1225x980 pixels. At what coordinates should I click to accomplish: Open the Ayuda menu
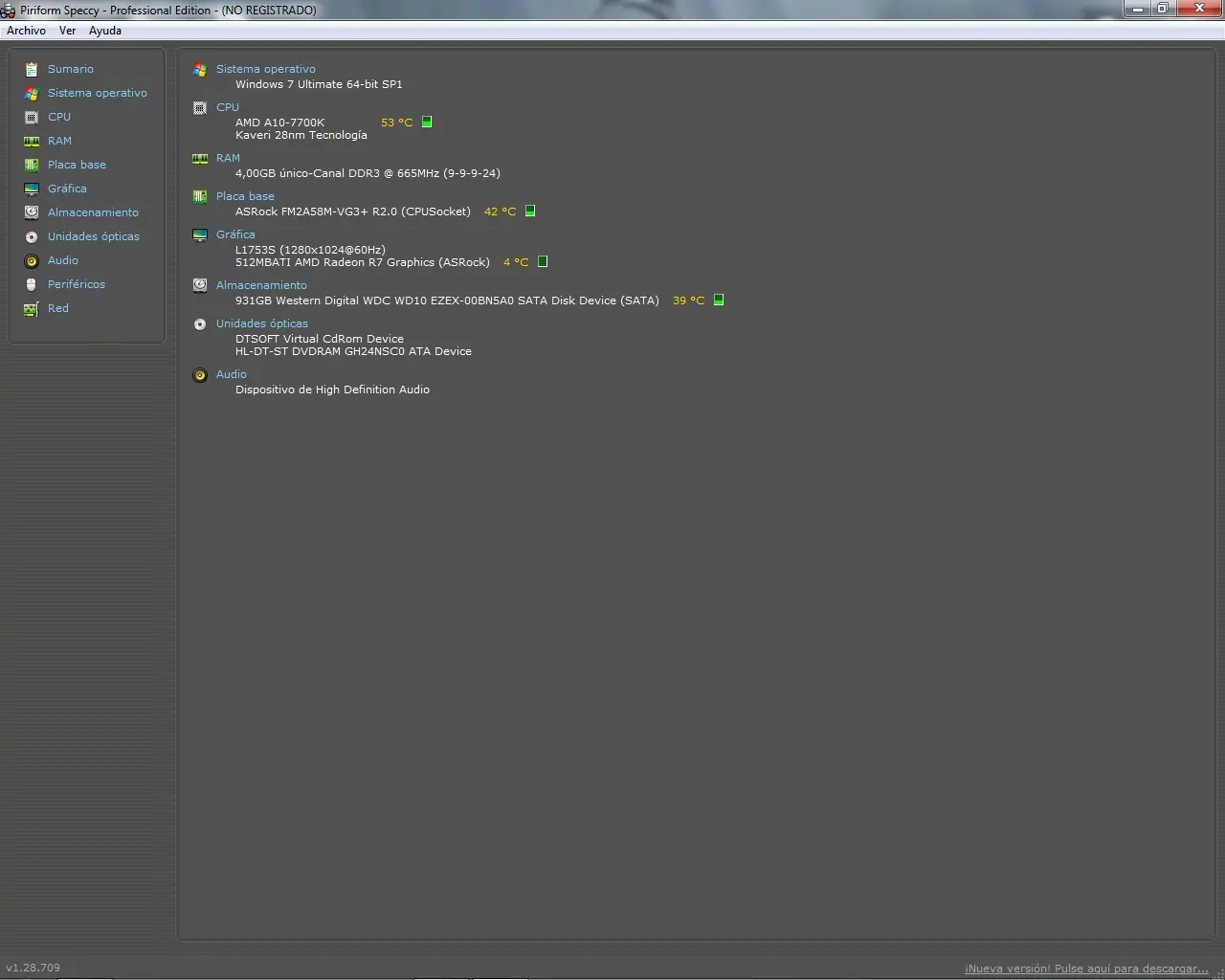pos(105,31)
